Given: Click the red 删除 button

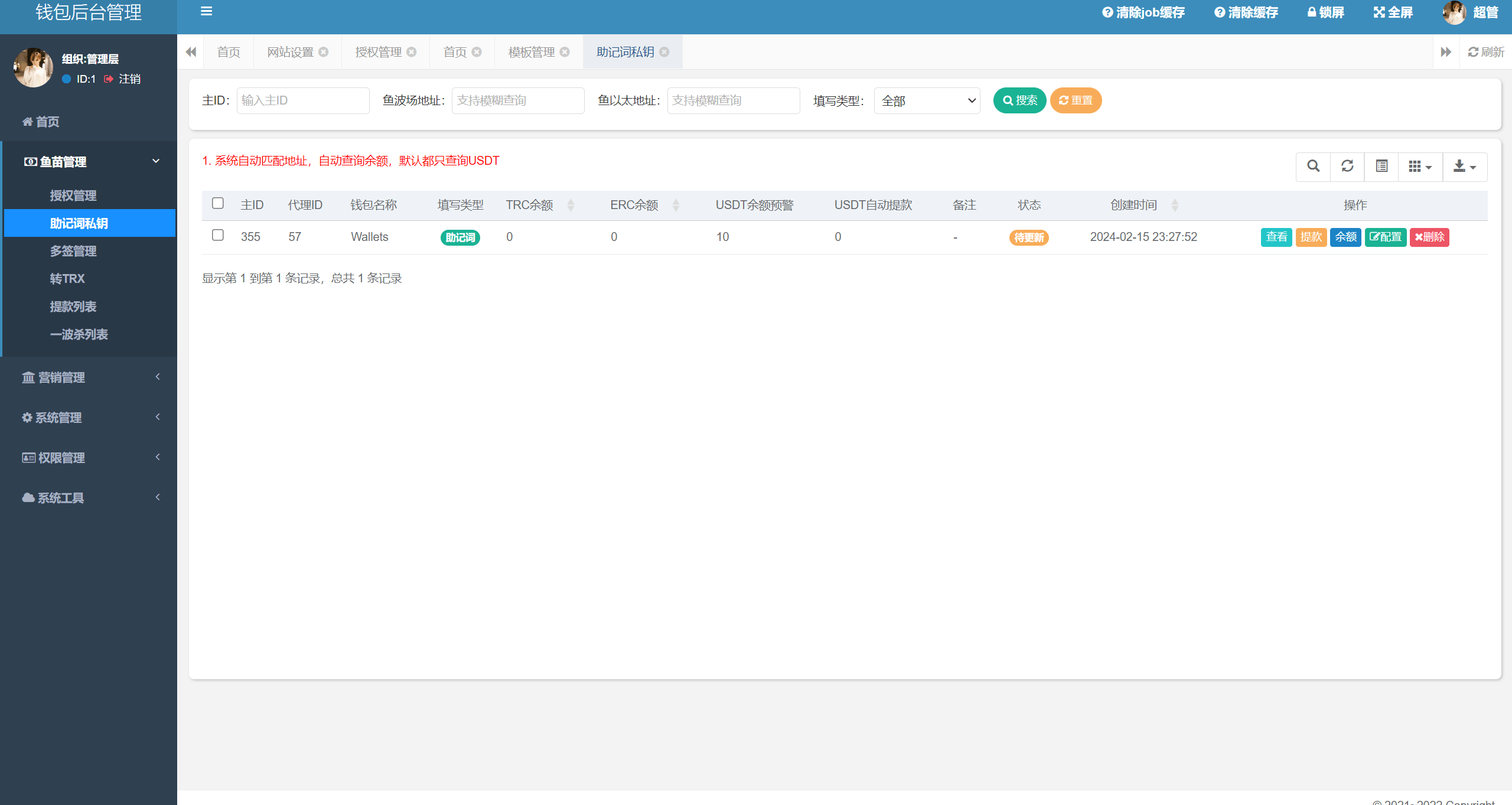Looking at the screenshot, I should (x=1429, y=237).
